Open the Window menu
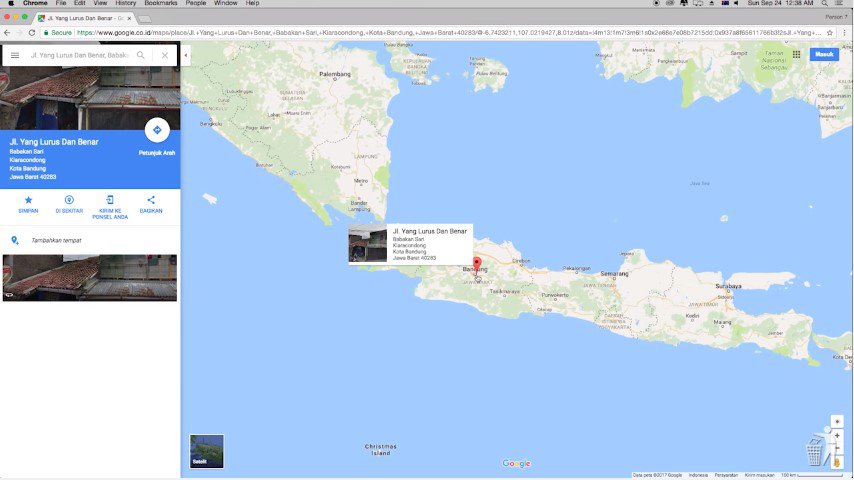The width and height of the screenshot is (854, 480). [225, 3]
